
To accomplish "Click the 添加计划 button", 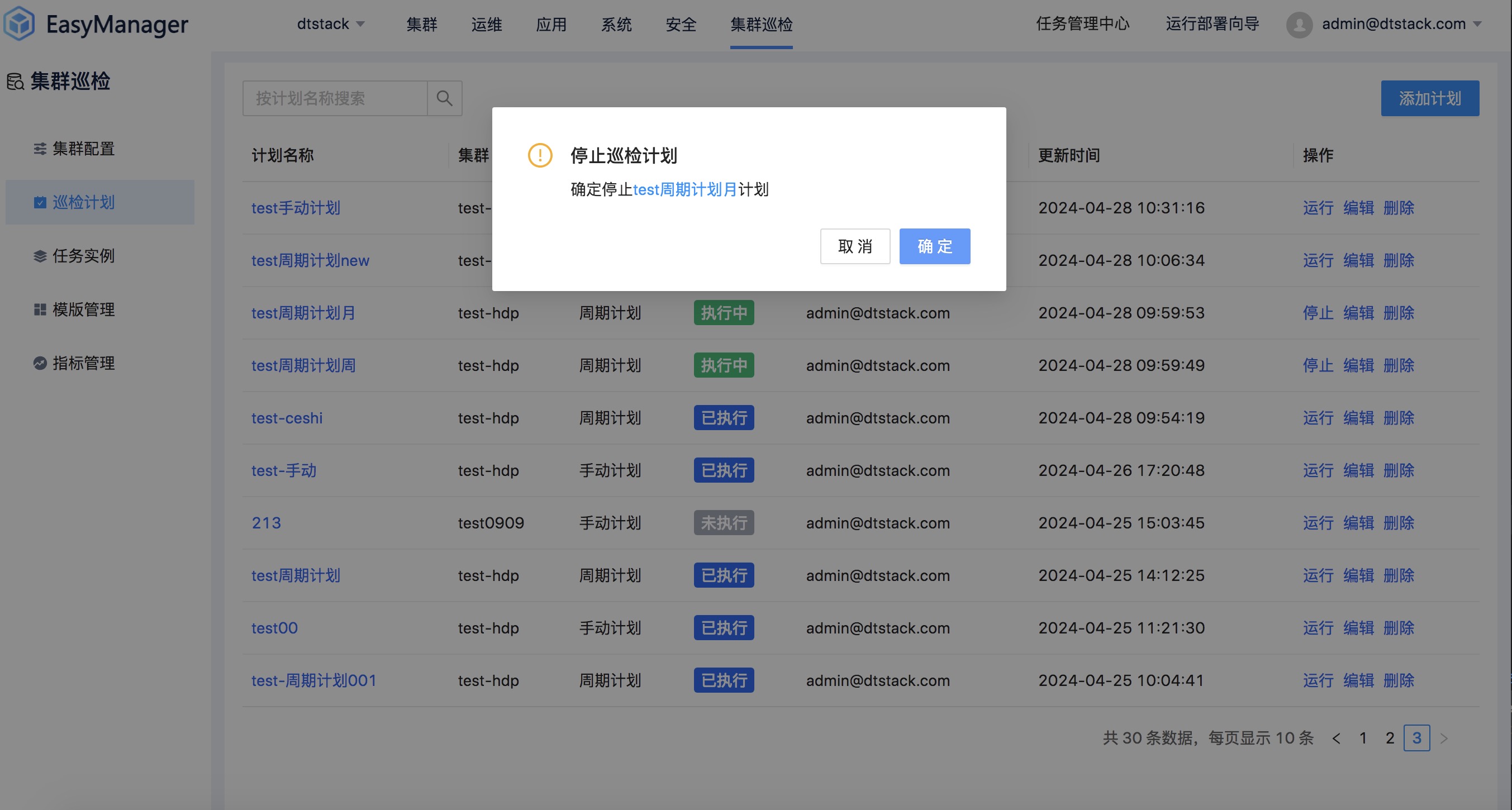I will tap(1430, 98).
